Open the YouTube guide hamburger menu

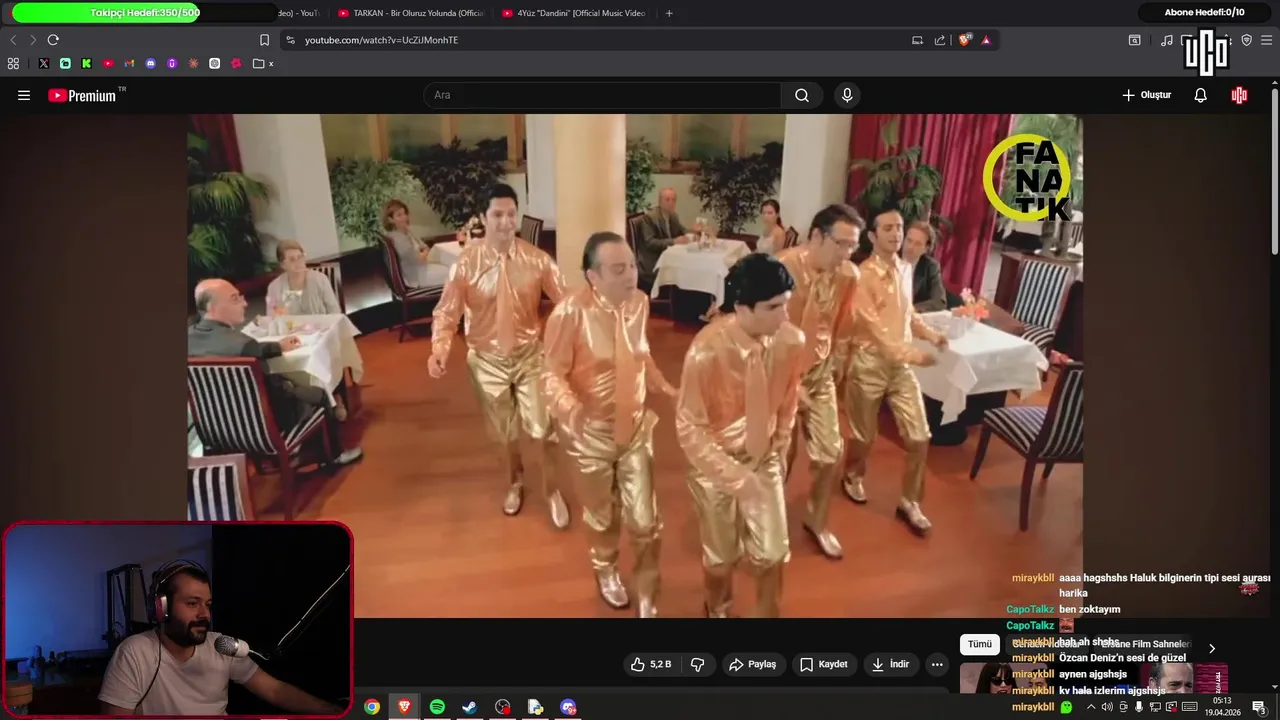[x=24, y=95]
